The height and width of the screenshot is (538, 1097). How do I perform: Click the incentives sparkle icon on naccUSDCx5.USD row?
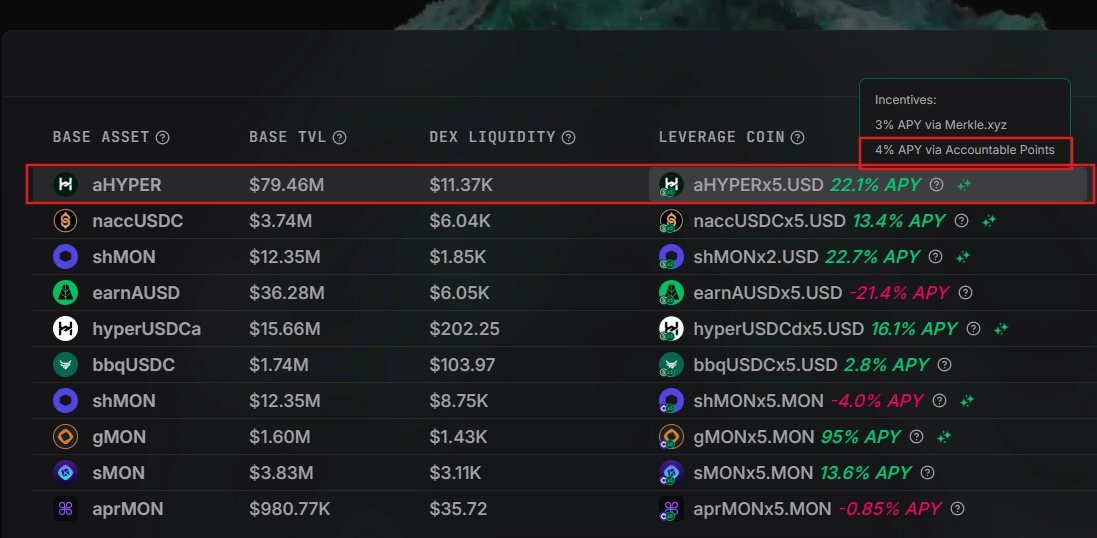pyautogui.click(x=989, y=221)
